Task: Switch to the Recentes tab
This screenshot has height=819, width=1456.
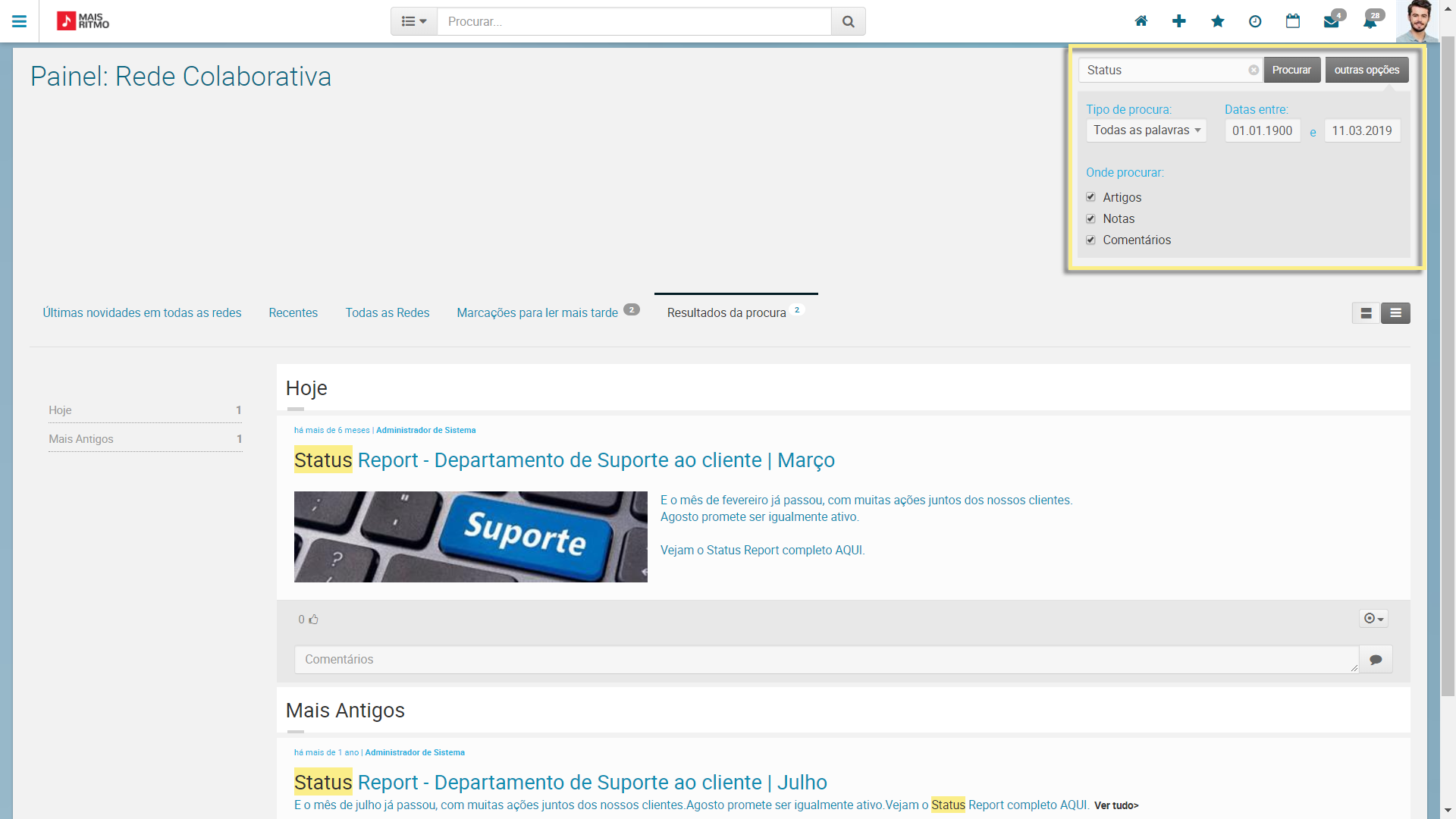Action: coord(293,312)
